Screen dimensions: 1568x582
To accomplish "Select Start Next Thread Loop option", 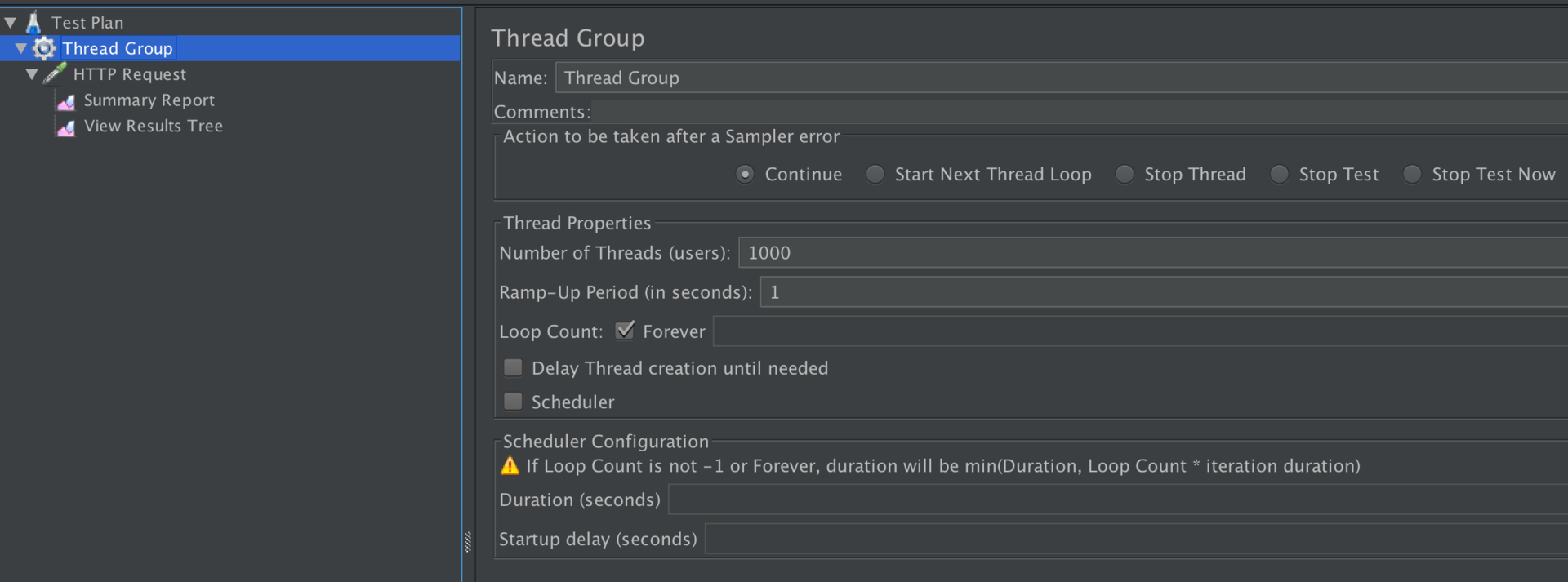I will coord(875,175).
